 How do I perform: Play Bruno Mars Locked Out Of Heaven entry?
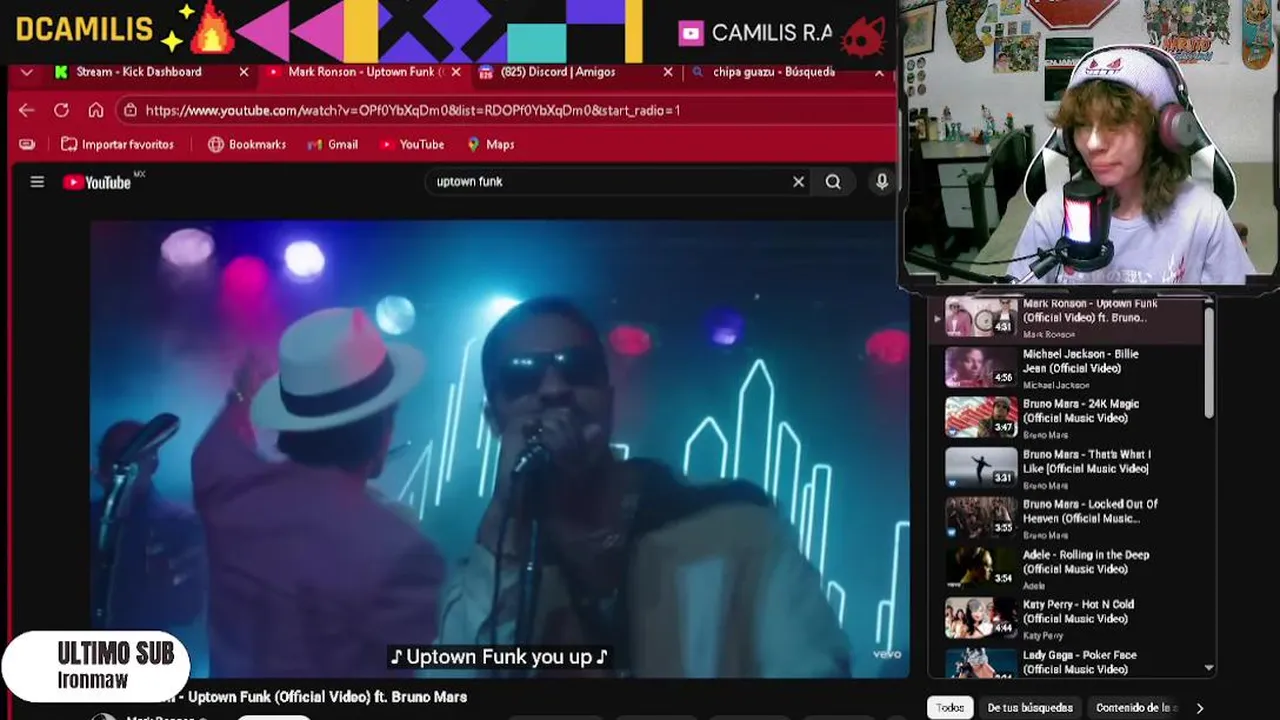1068,518
